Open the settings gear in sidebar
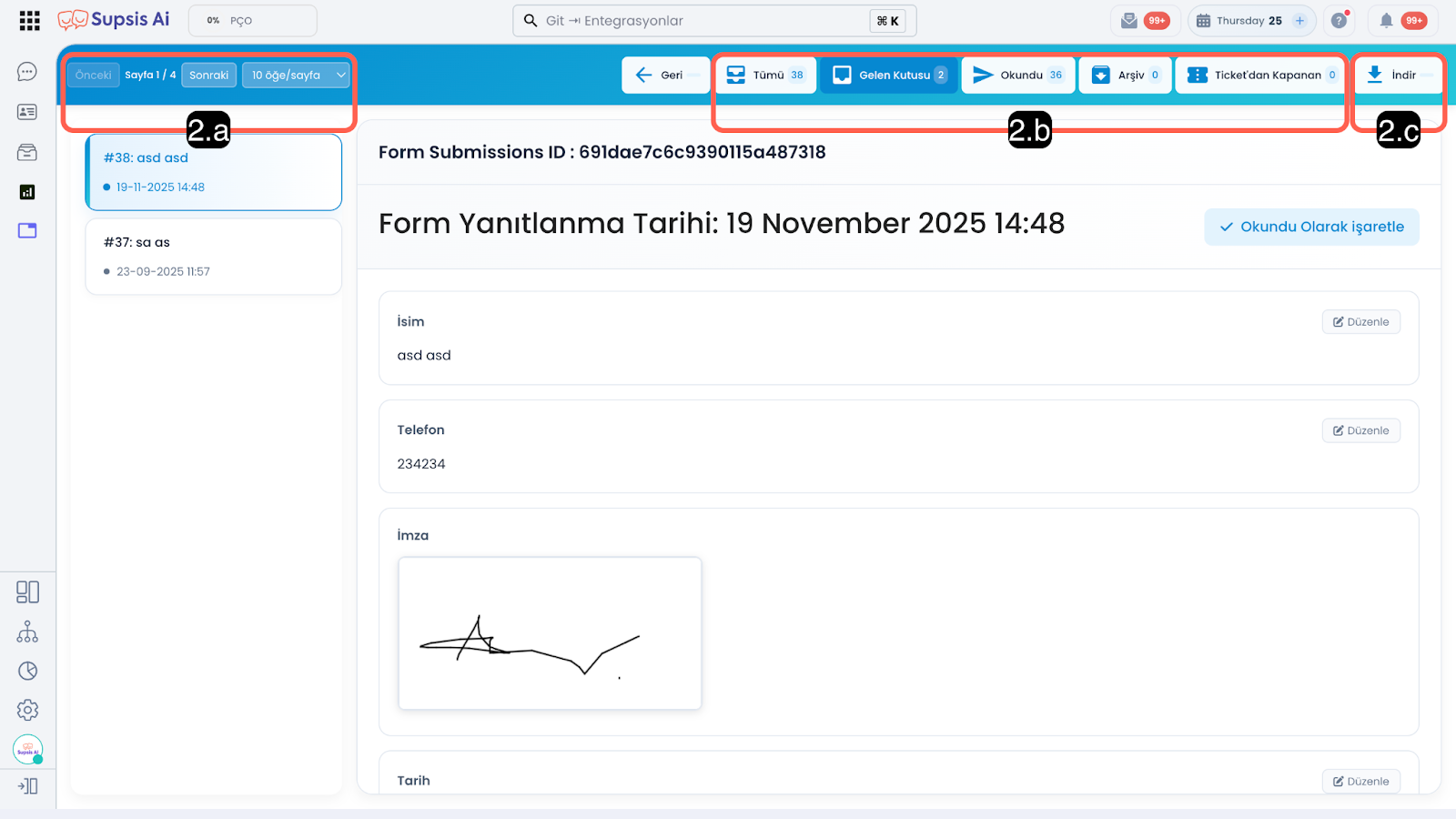Image resolution: width=1456 pixels, height=819 pixels. (27, 710)
